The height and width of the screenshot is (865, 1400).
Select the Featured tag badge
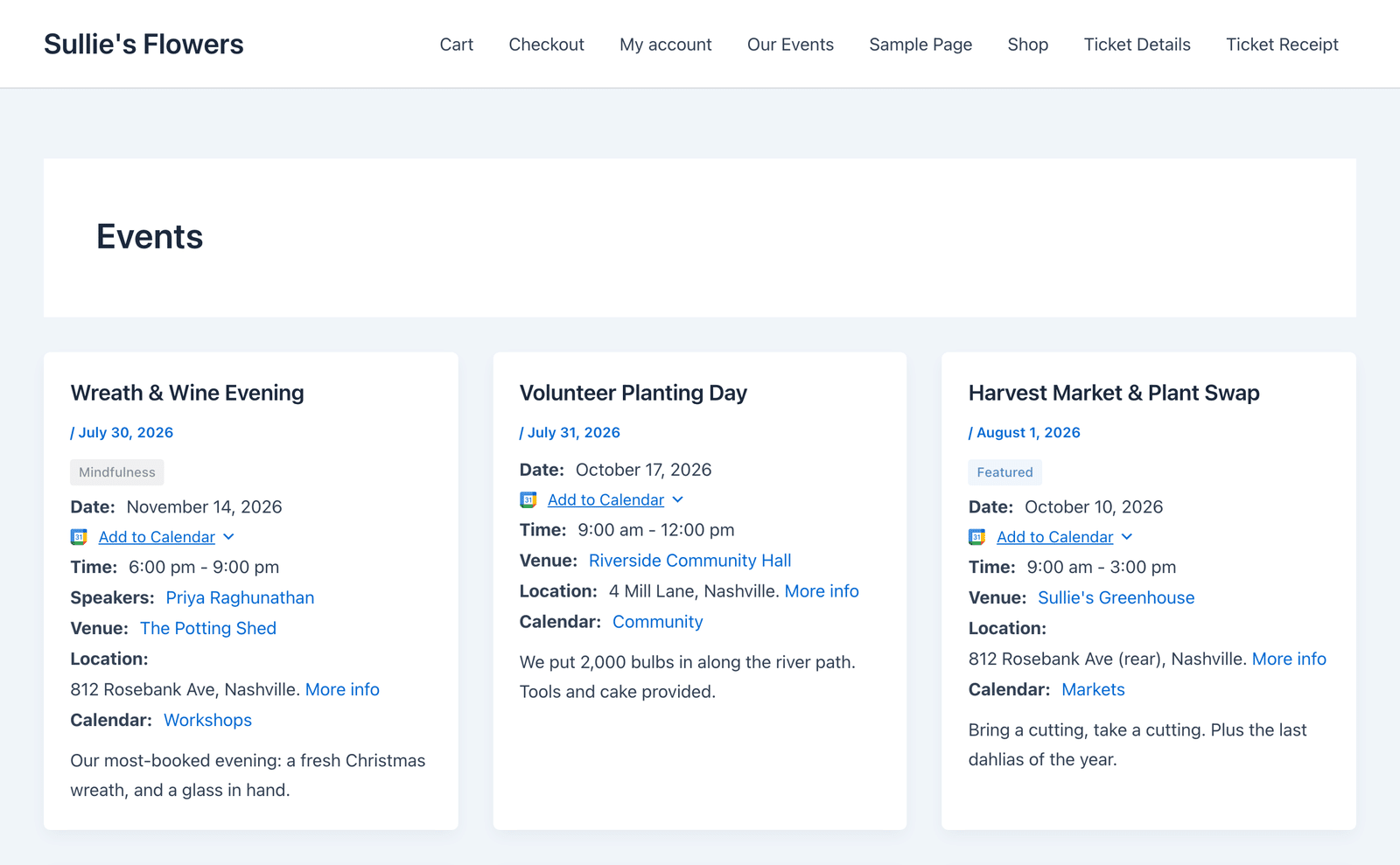click(x=1004, y=472)
